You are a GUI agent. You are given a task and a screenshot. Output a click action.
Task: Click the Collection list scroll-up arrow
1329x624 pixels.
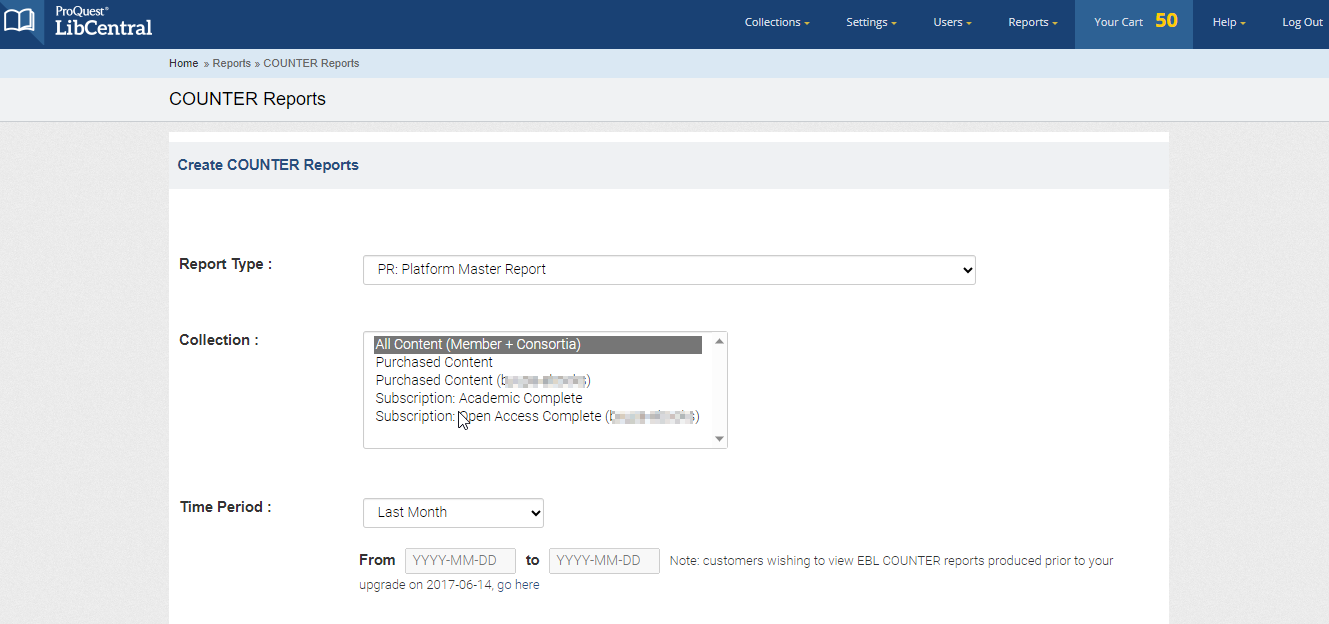pos(719,340)
